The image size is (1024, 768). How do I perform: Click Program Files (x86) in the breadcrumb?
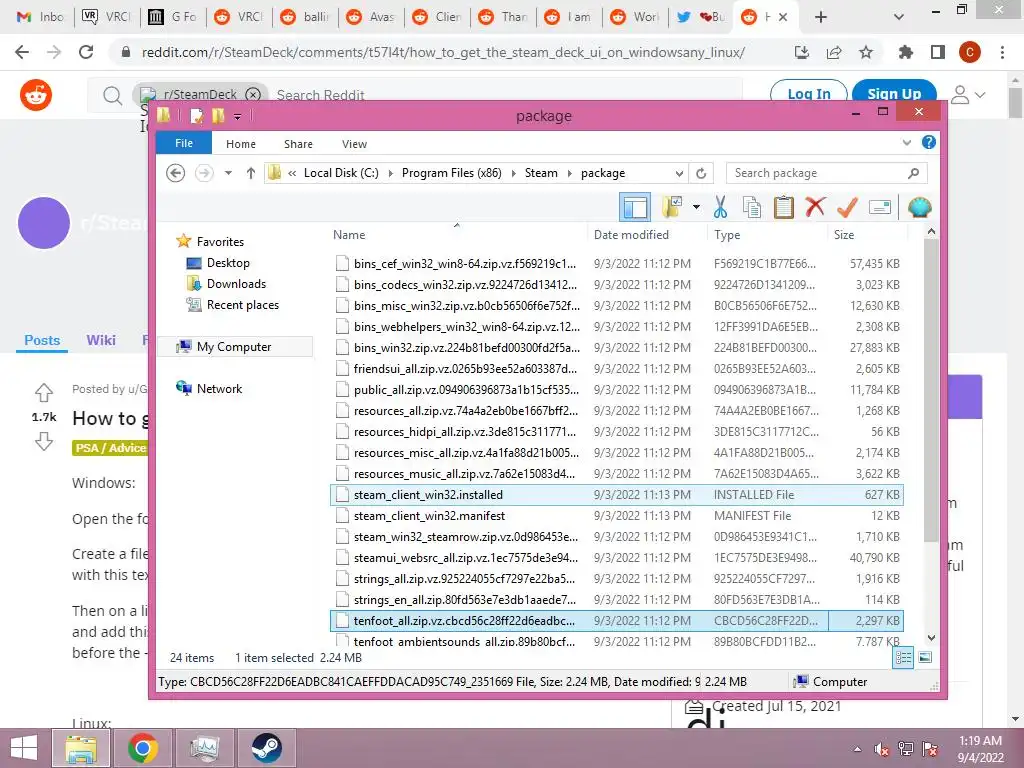click(x=452, y=173)
